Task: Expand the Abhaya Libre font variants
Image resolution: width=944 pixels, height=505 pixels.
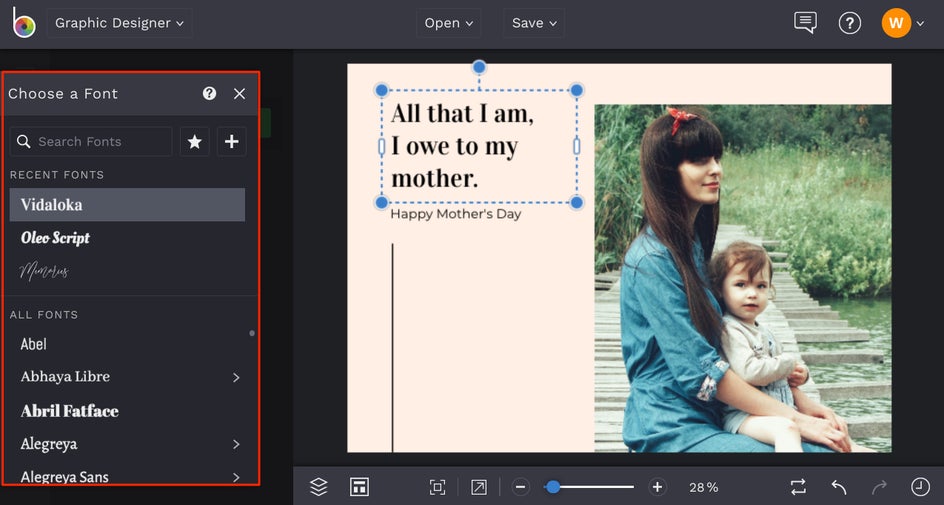Action: (x=236, y=377)
